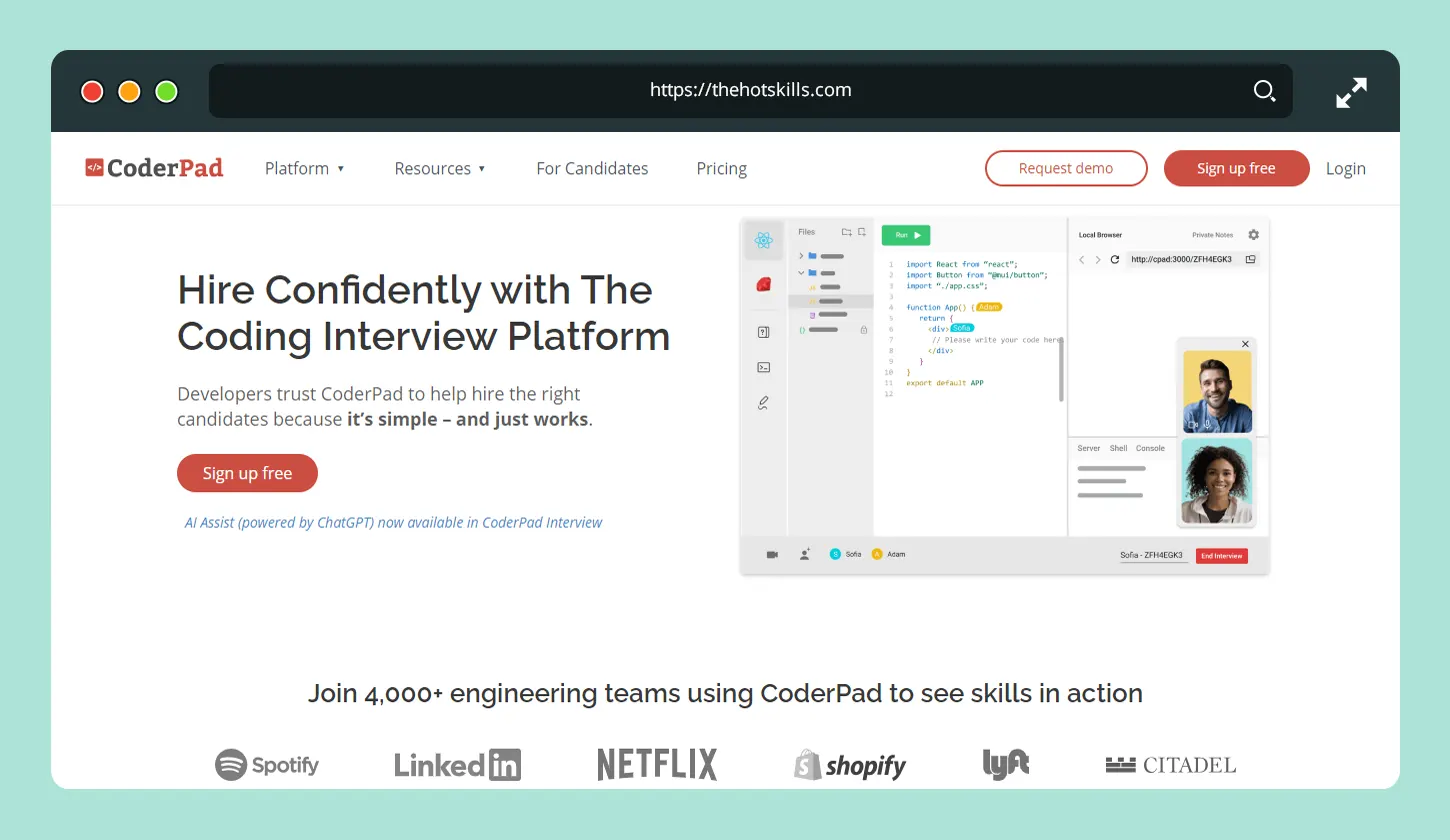
Task: Click the Local Browser back arrow
Action: point(1081,259)
